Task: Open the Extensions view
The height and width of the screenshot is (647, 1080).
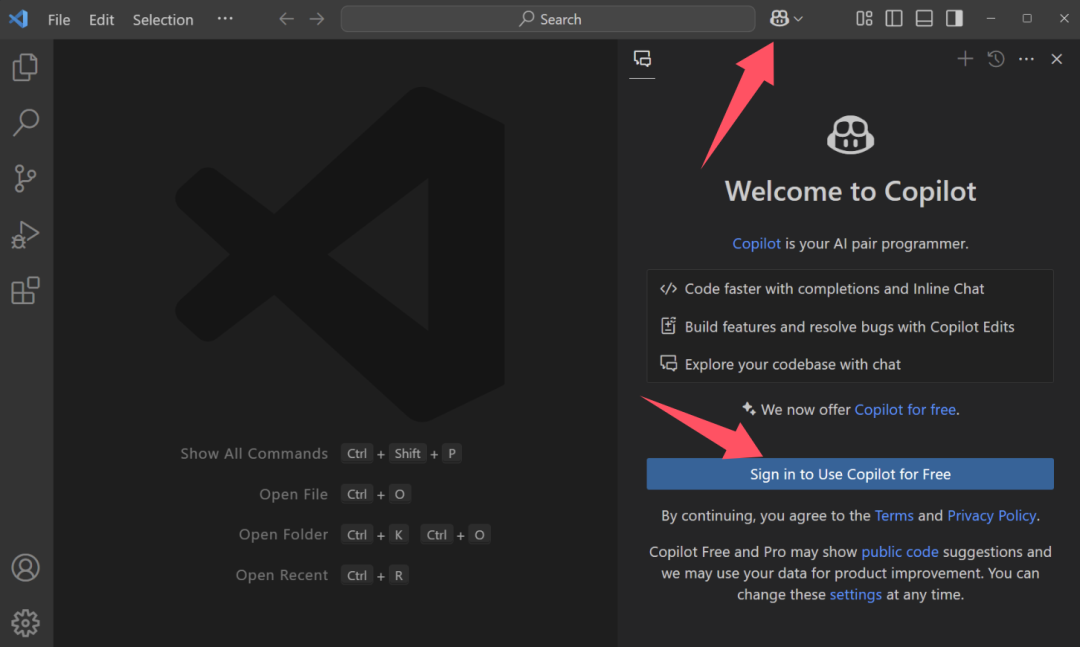Action: 25,290
